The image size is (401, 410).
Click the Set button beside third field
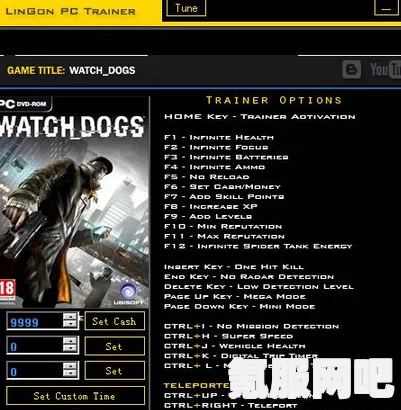click(115, 370)
